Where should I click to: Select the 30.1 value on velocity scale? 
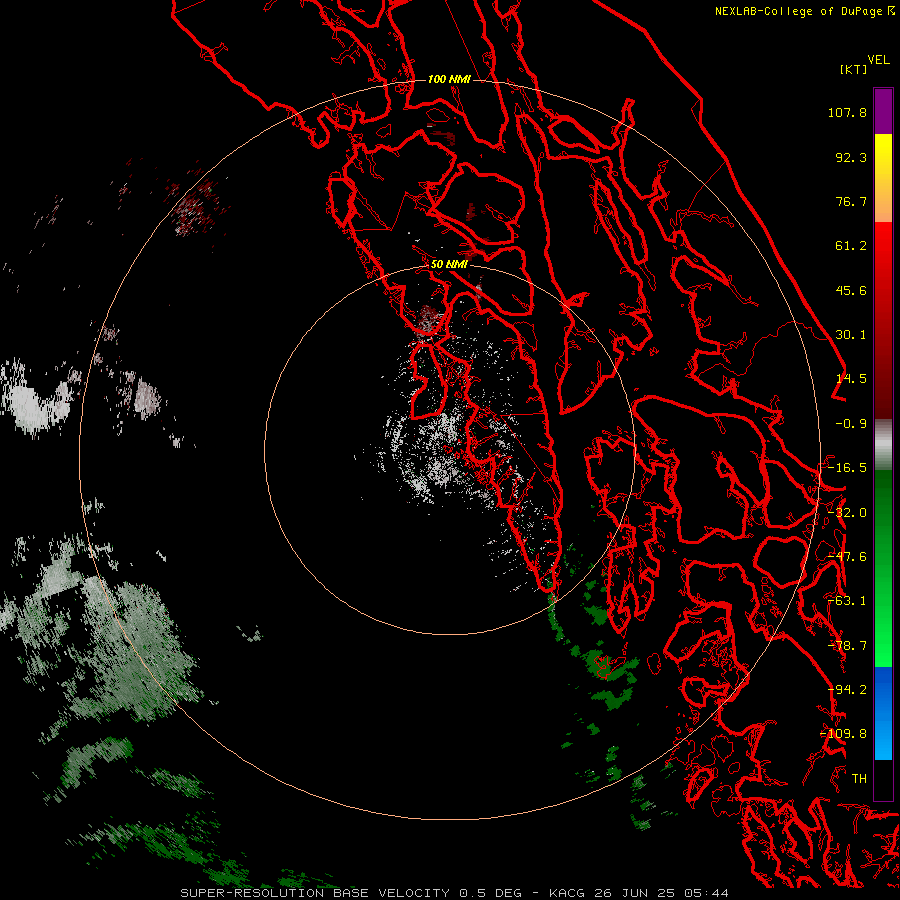tap(851, 335)
